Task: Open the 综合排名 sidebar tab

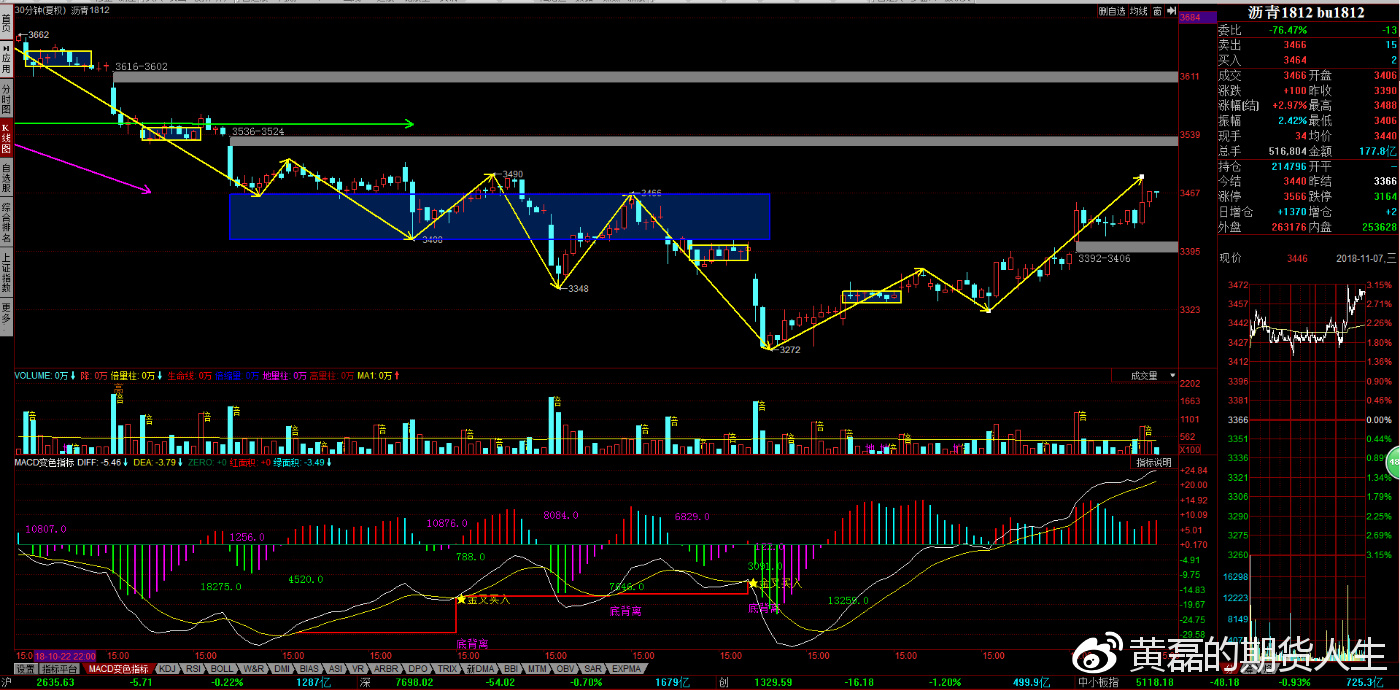Action: click(x=6, y=222)
